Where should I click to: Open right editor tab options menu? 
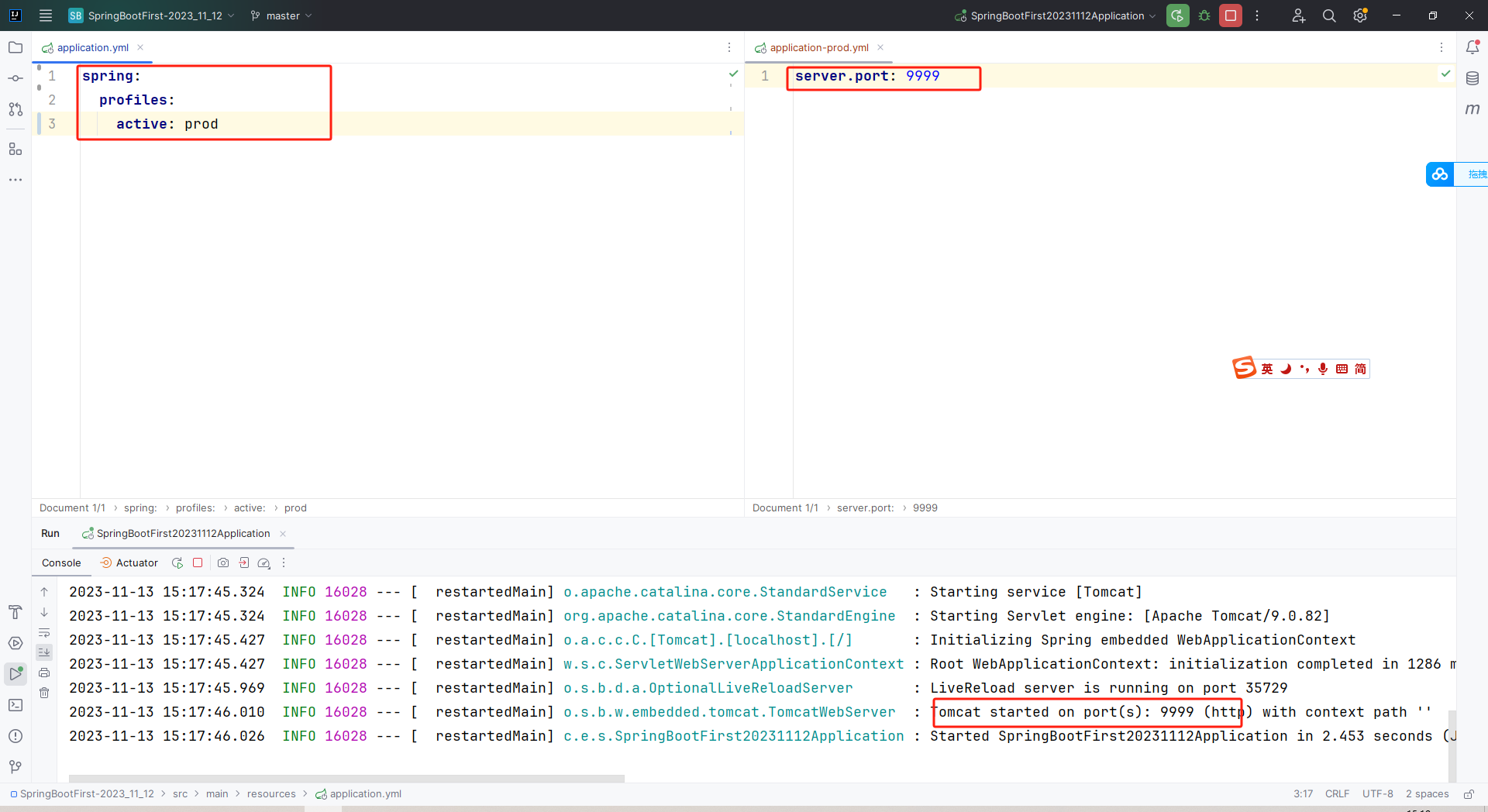pyautogui.click(x=1441, y=47)
